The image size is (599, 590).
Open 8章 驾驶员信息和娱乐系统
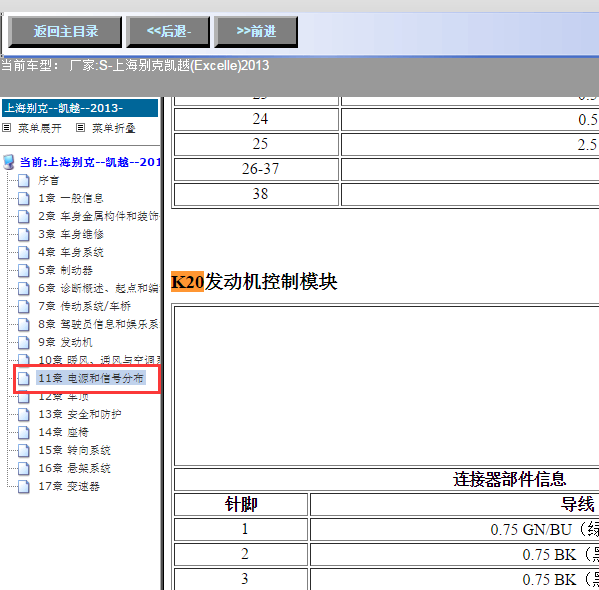point(99,324)
